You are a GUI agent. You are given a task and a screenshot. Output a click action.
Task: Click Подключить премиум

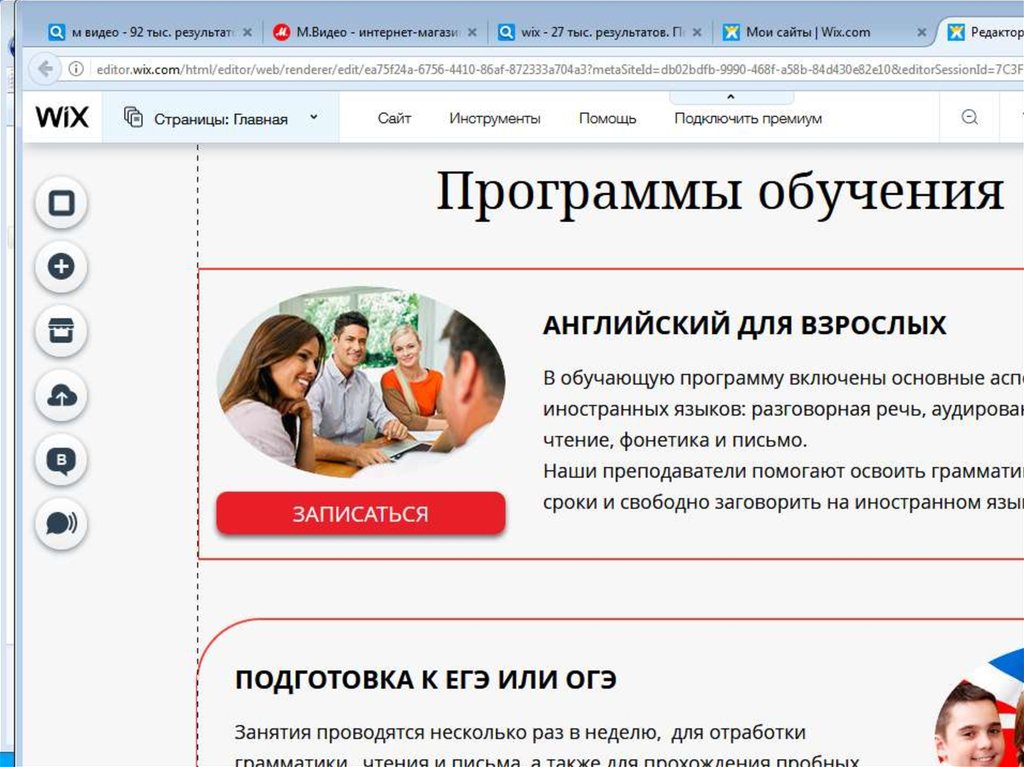coord(748,119)
